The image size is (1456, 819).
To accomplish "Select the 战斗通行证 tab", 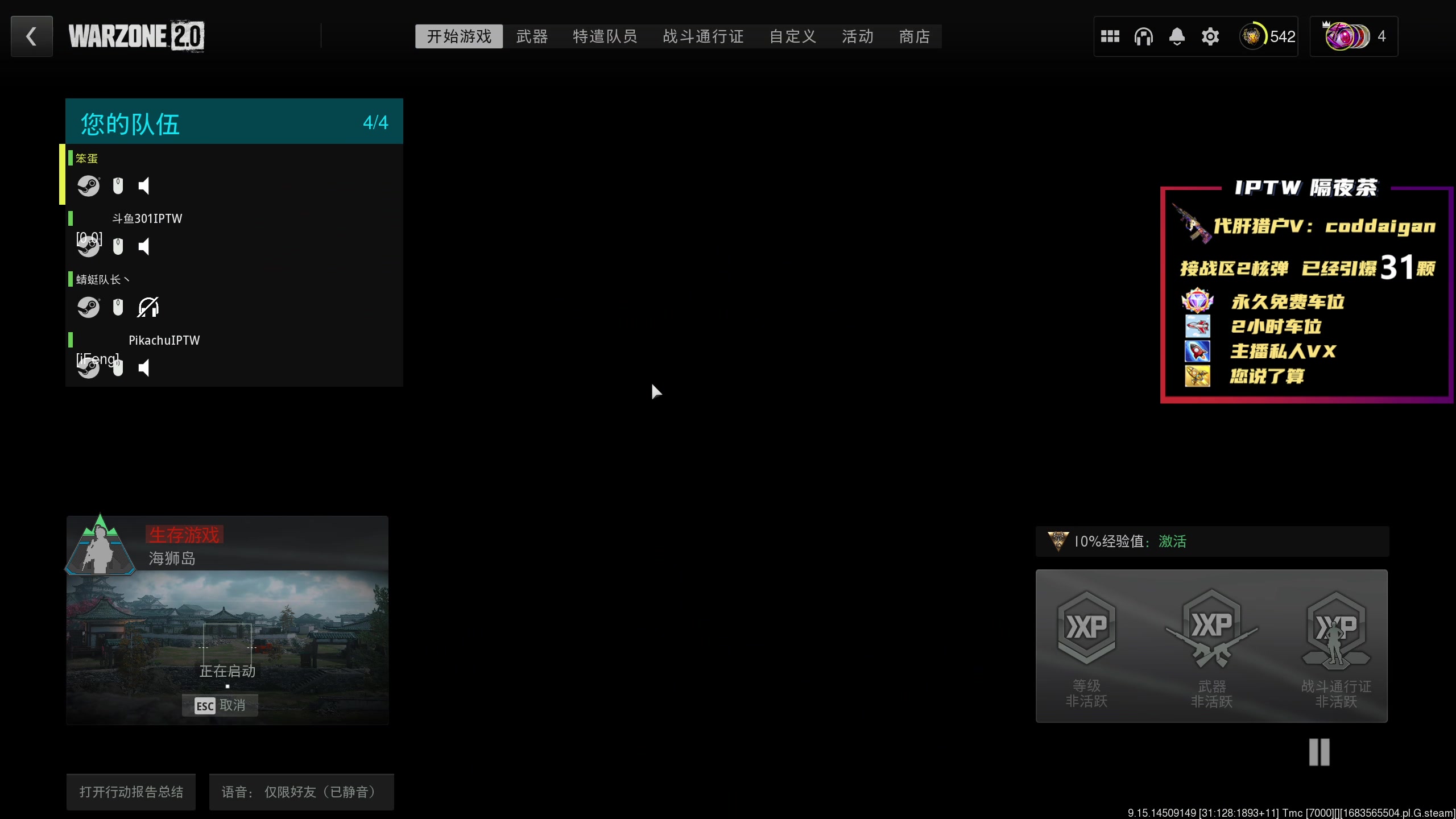I will pos(703,36).
